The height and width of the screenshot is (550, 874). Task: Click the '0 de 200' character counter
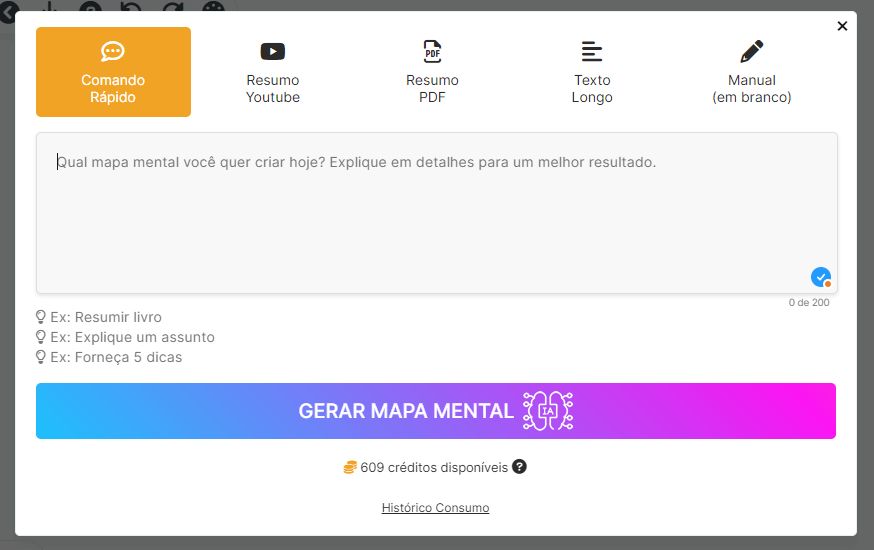(x=809, y=303)
